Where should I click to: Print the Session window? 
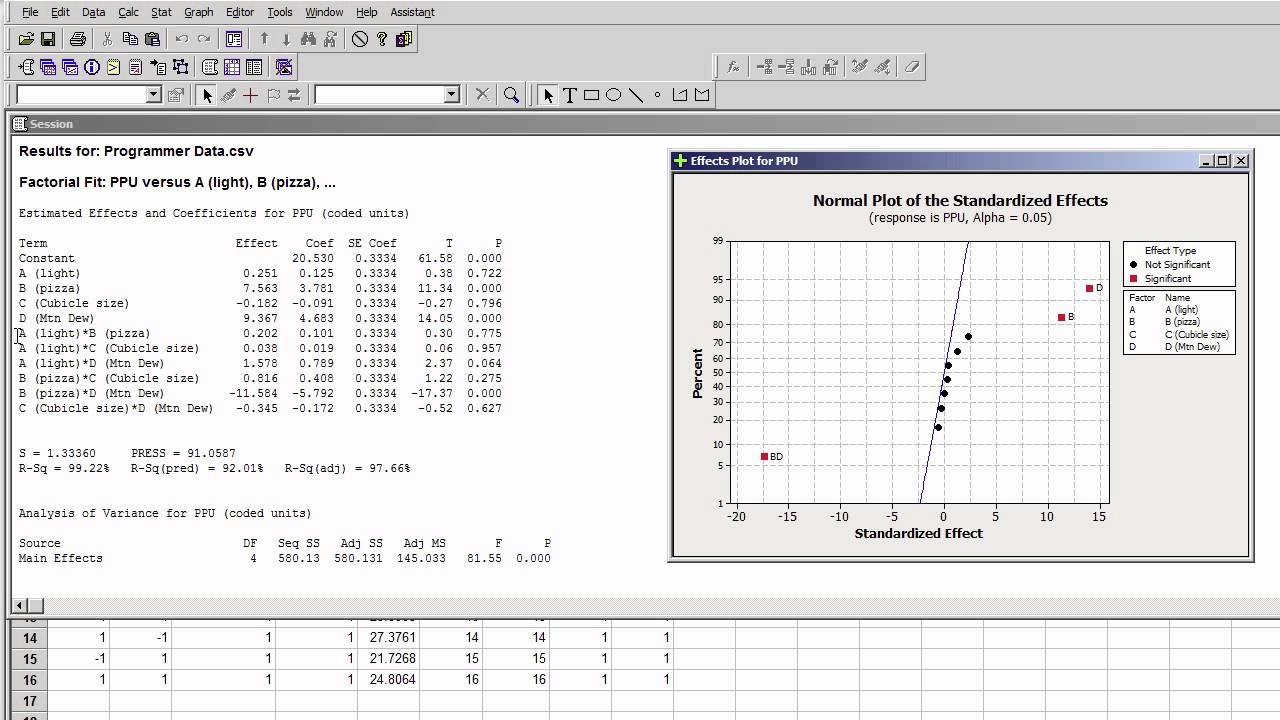pos(78,39)
